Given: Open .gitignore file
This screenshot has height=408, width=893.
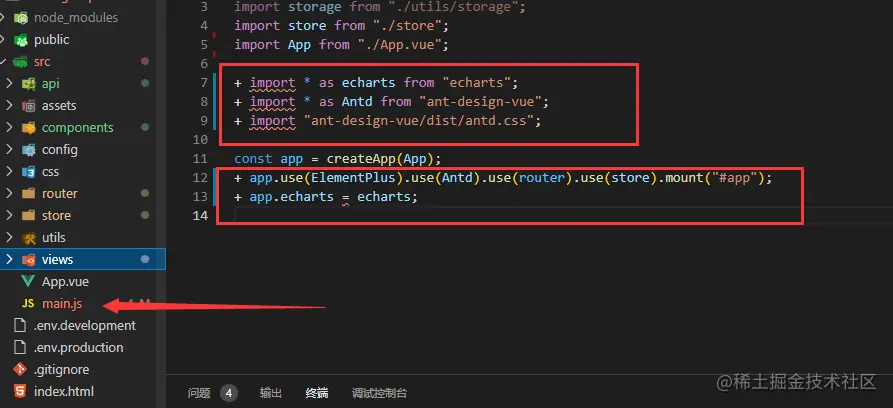Looking at the screenshot, I should (61, 370).
